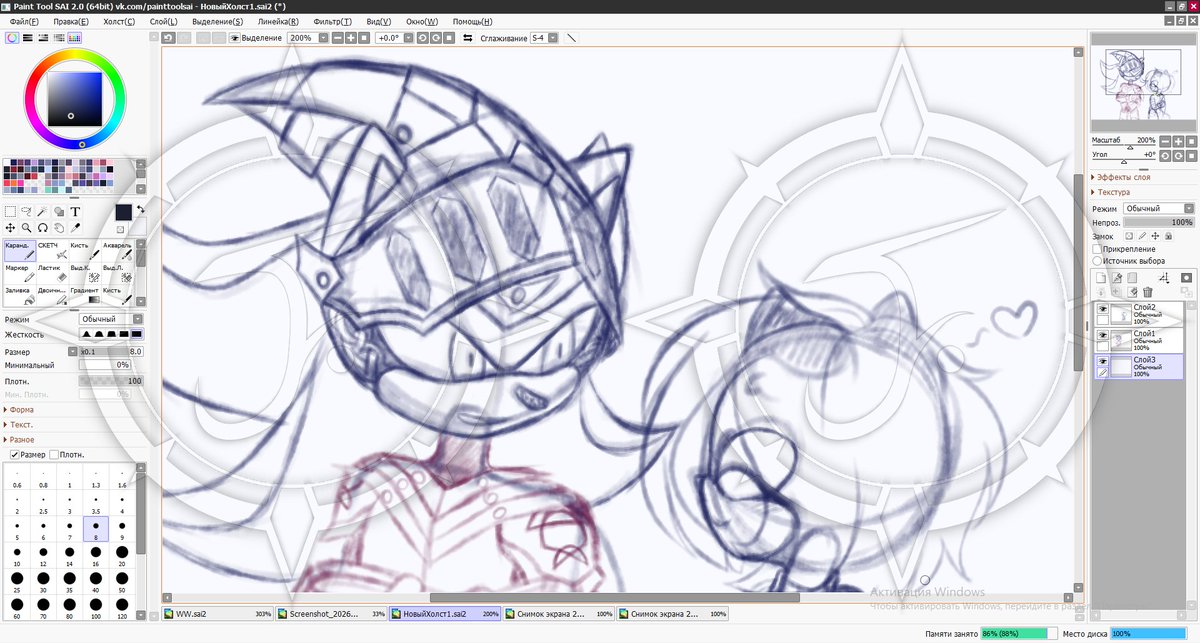
Task: Show the swatches palette panel
Action: click(74, 38)
